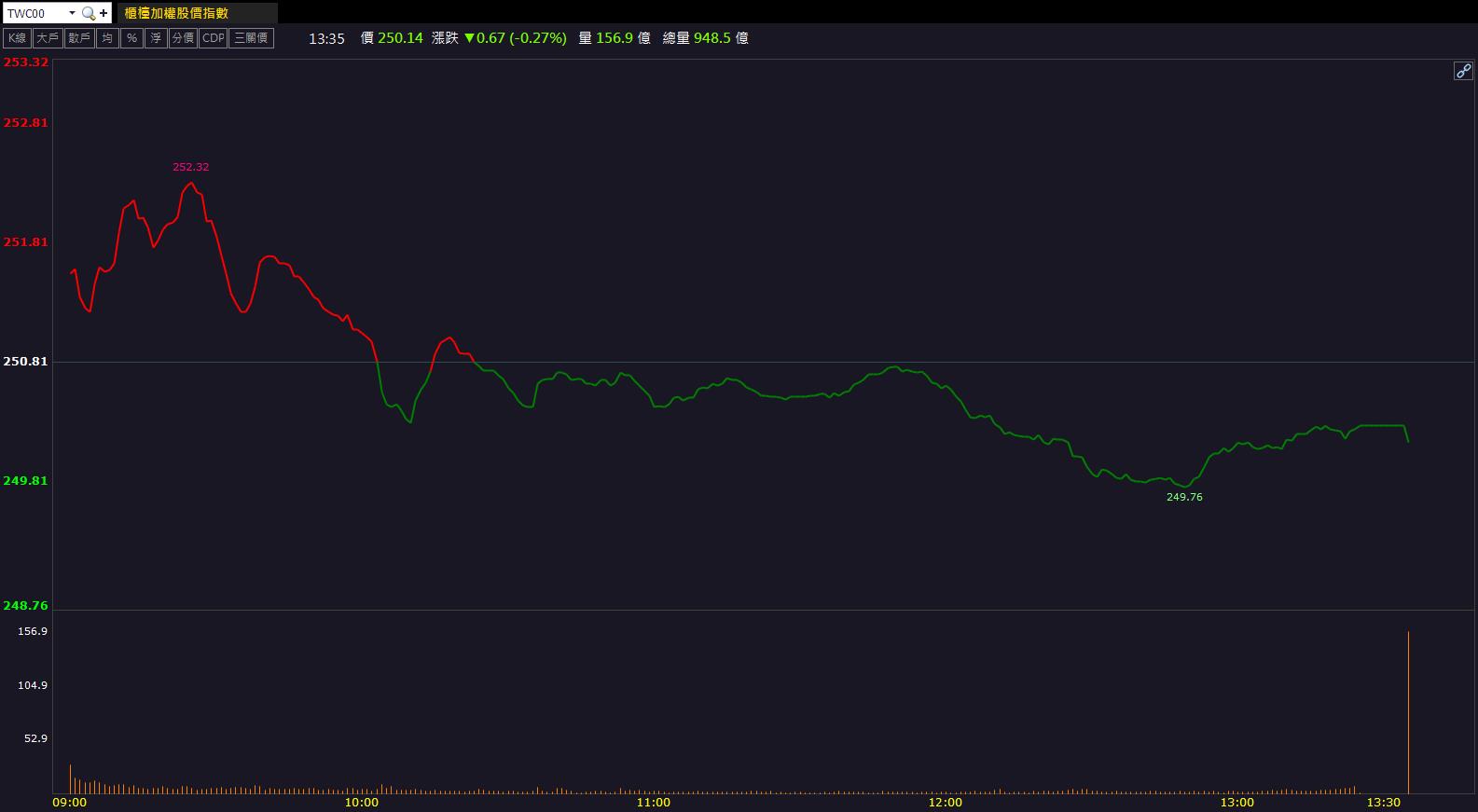The height and width of the screenshot is (812, 1478).
Task: Click the 156.9 volume axis label
Action: pyautogui.click(x=33, y=631)
